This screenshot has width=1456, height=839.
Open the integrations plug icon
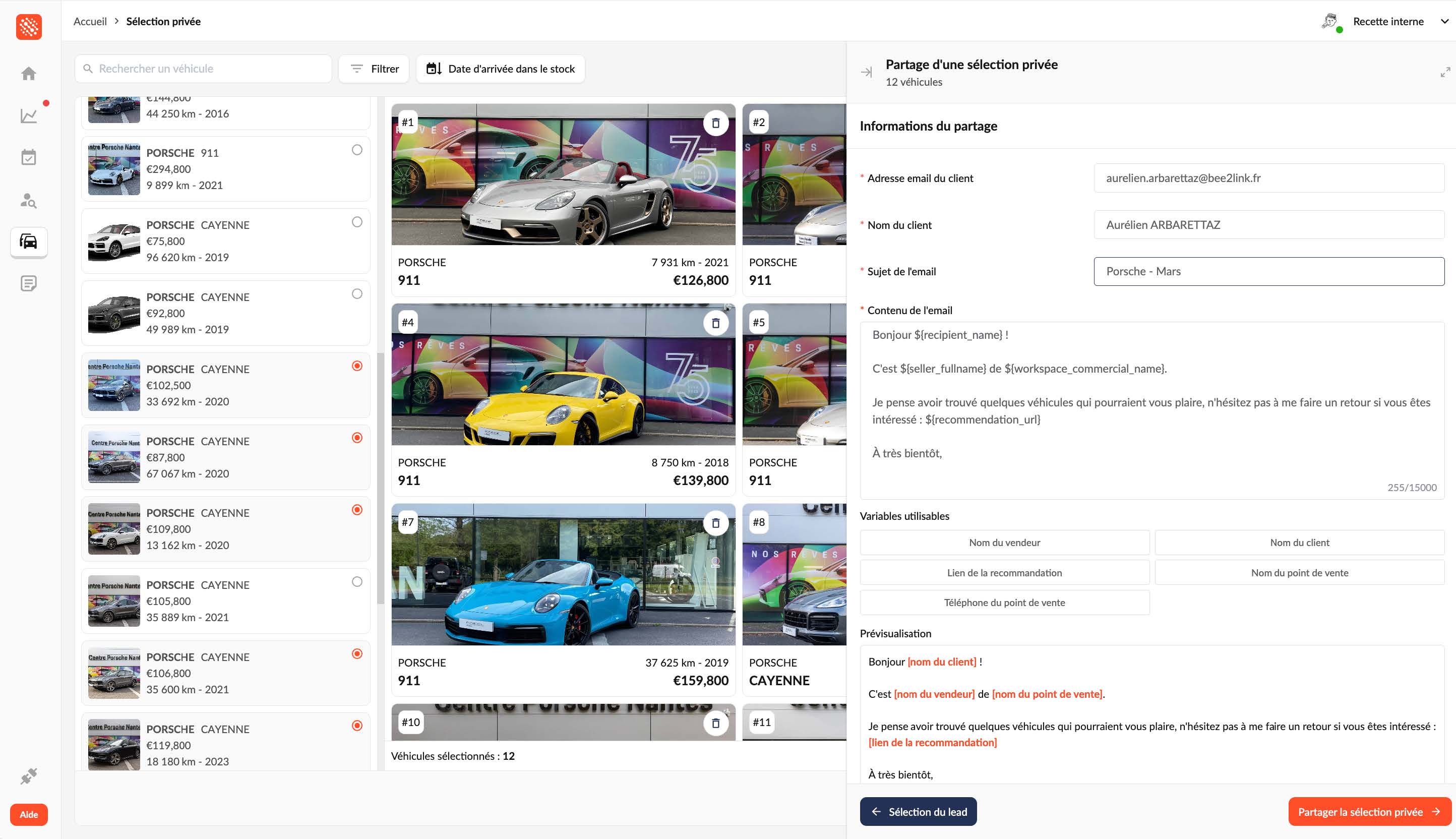coord(29,775)
